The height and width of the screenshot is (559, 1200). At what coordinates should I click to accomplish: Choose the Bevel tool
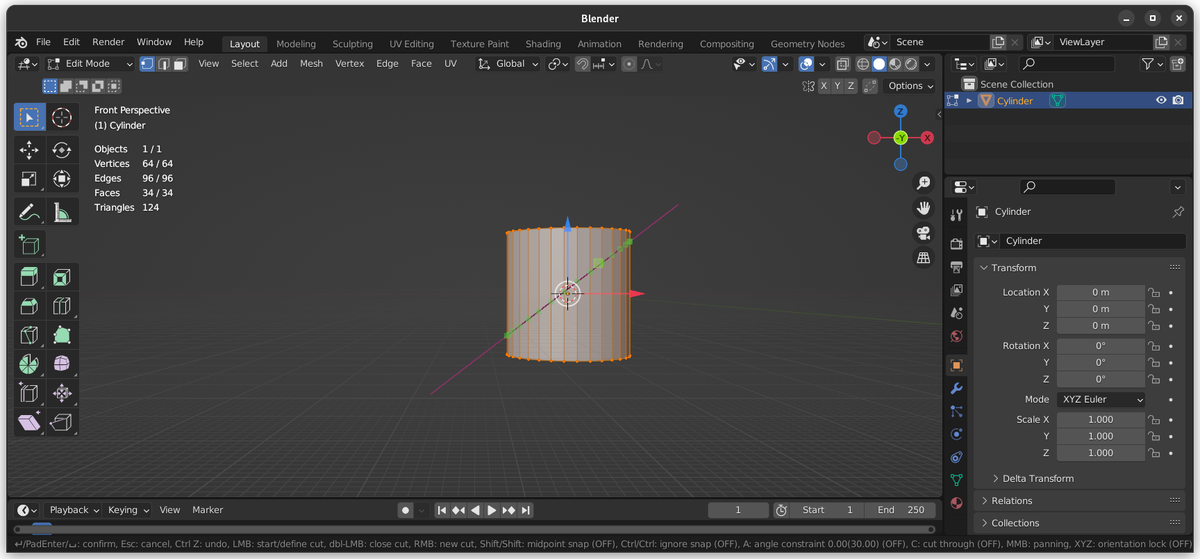tap(29, 306)
